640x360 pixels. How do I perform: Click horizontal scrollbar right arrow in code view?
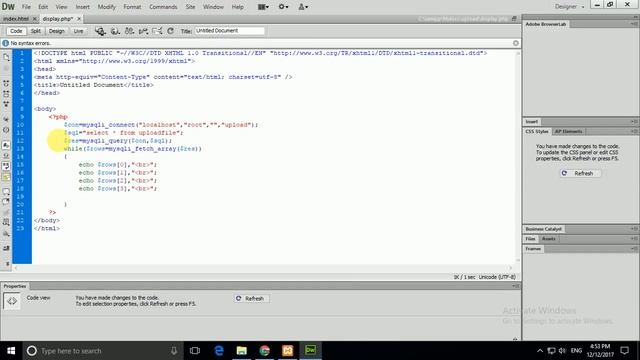point(510,268)
